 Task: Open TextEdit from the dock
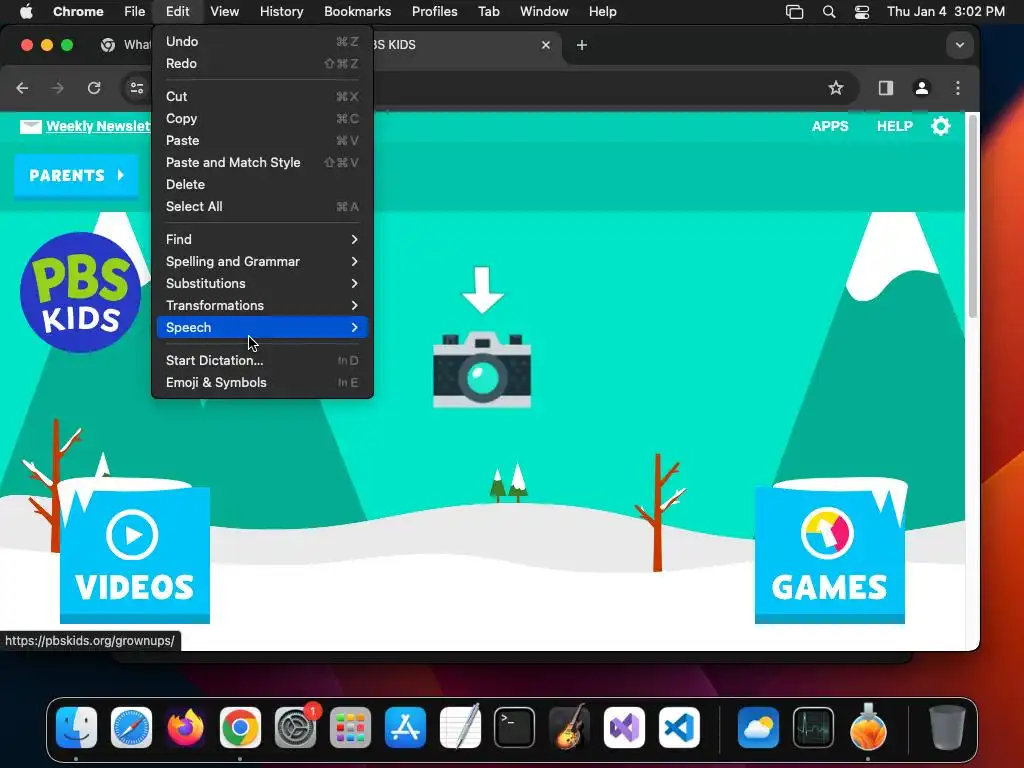tap(460, 728)
